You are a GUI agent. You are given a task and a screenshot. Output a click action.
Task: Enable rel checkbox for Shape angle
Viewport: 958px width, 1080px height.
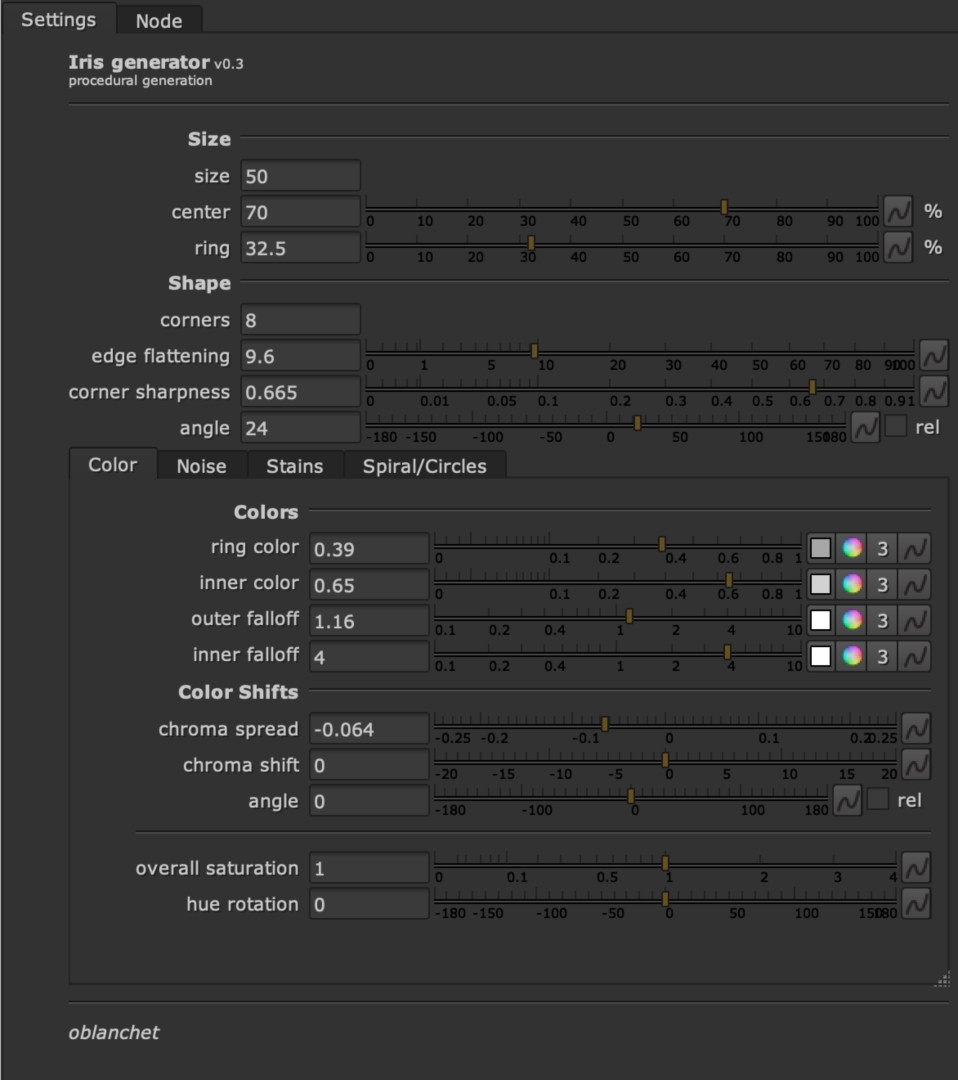click(x=896, y=427)
